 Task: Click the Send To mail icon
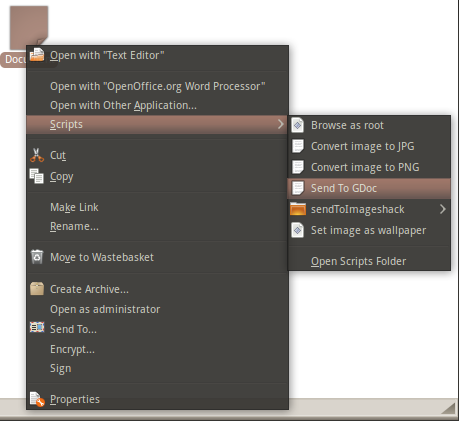[x=37, y=328]
